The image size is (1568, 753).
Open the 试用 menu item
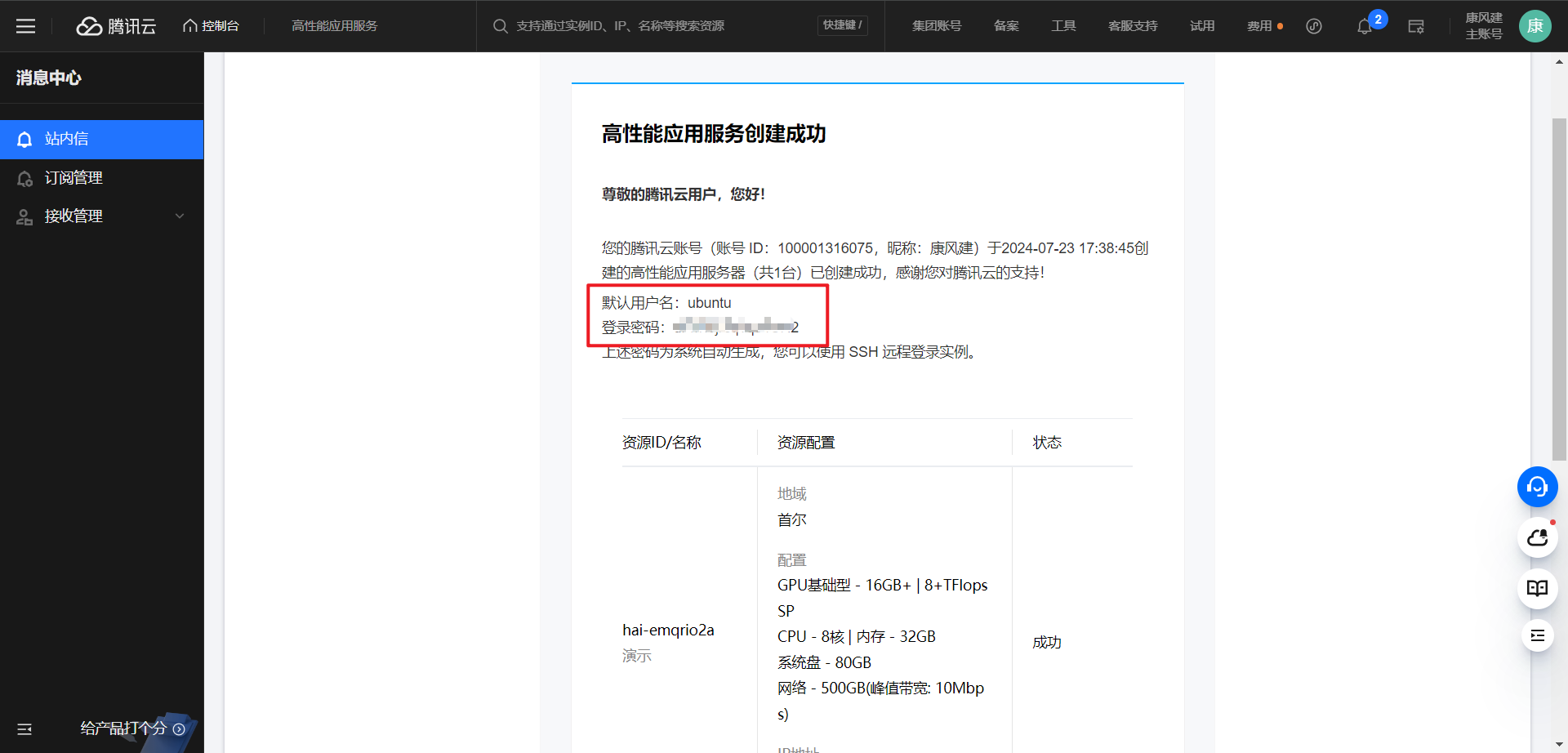point(1202,26)
